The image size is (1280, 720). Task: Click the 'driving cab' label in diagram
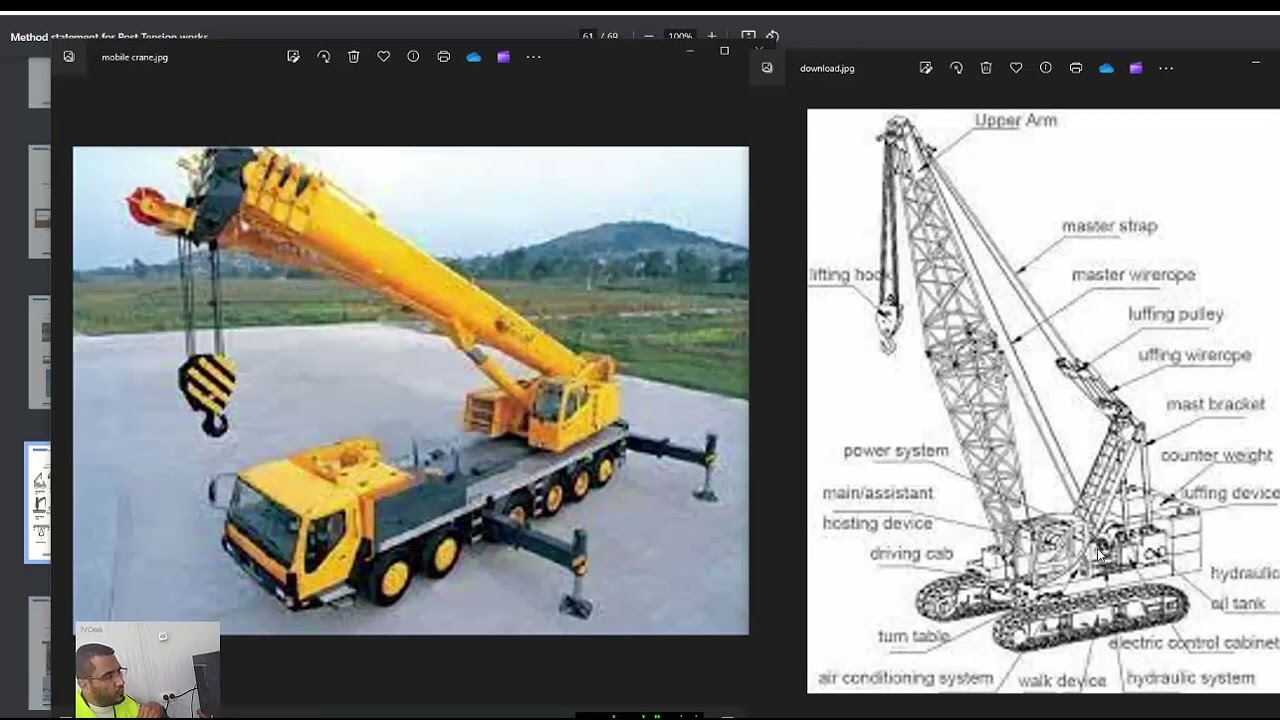click(911, 554)
